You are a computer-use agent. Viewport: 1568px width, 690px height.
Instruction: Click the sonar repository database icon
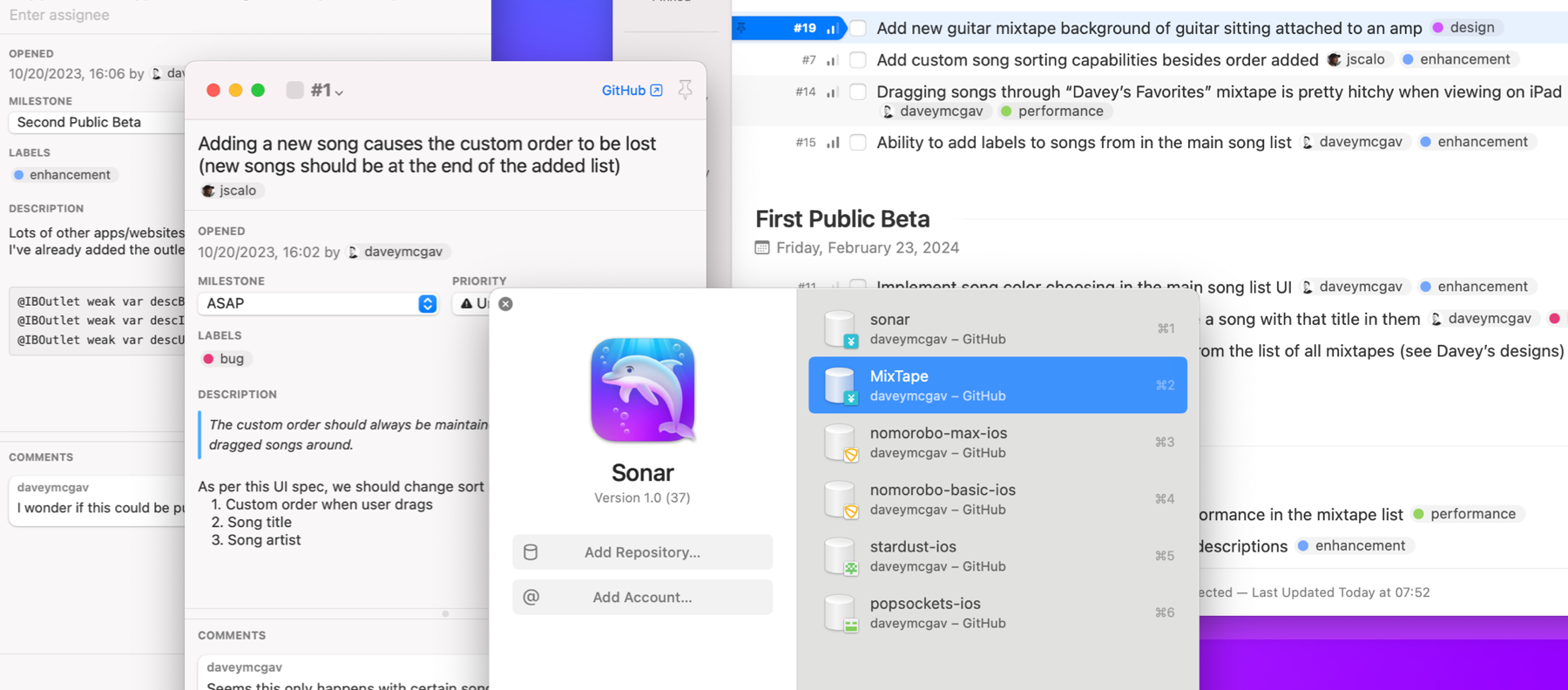pyautogui.click(x=841, y=329)
